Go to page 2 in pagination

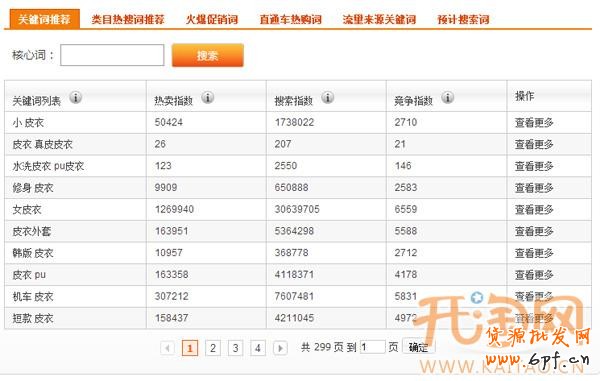tap(213, 348)
